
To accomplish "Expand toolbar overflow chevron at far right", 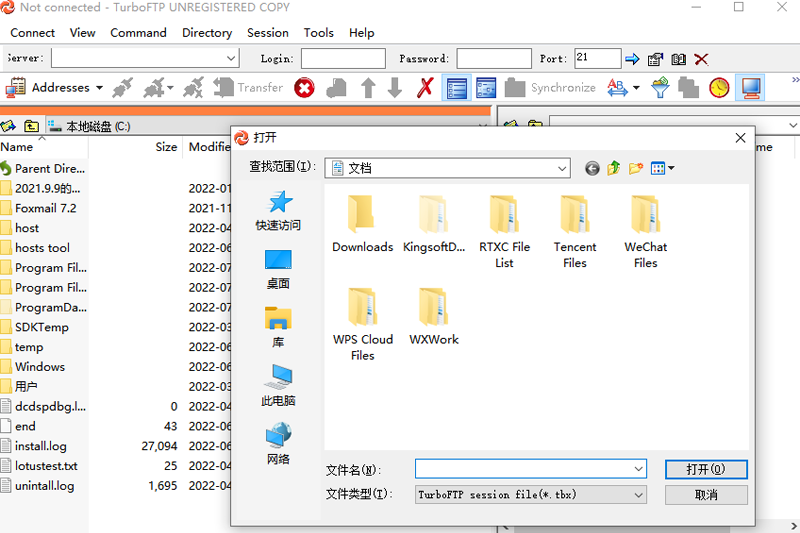I will click(795, 80).
